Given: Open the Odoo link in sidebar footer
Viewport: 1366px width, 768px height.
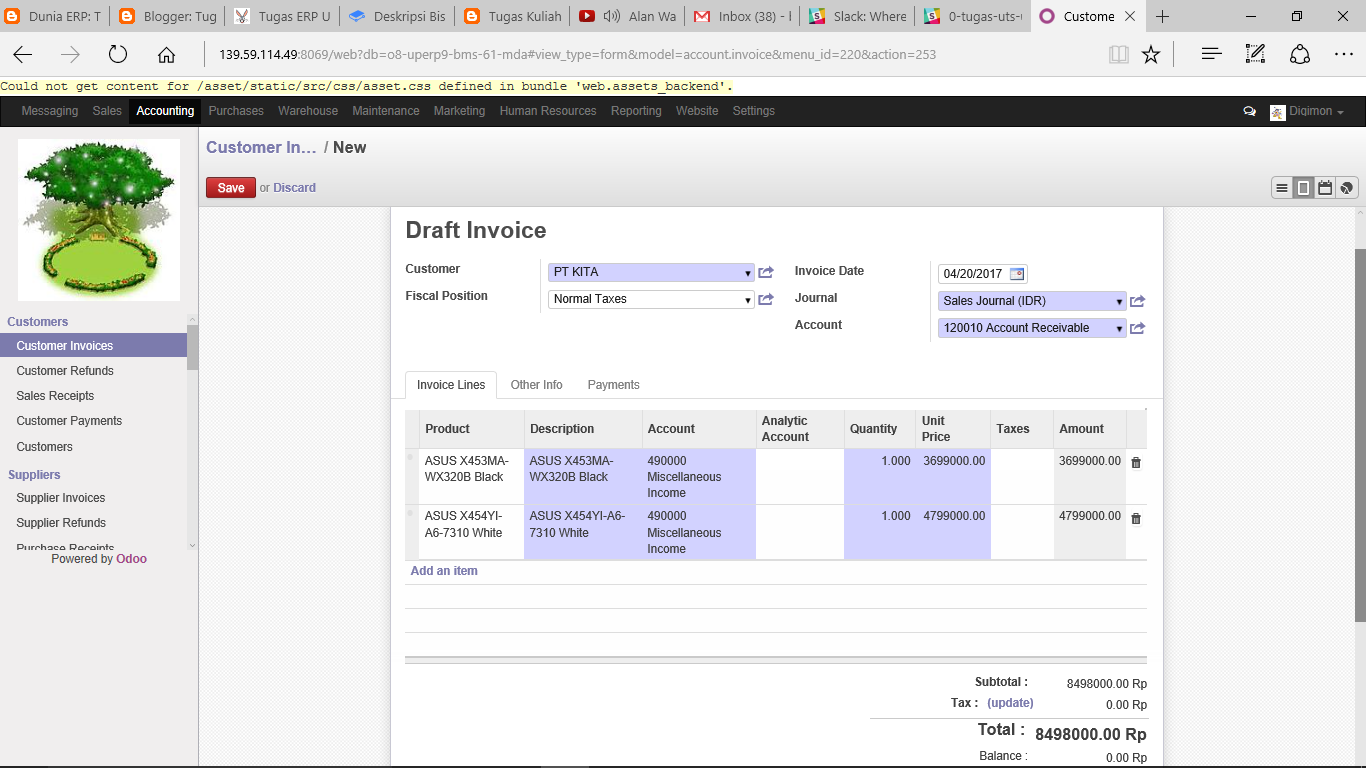Looking at the screenshot, I should [x=131, y=559].
